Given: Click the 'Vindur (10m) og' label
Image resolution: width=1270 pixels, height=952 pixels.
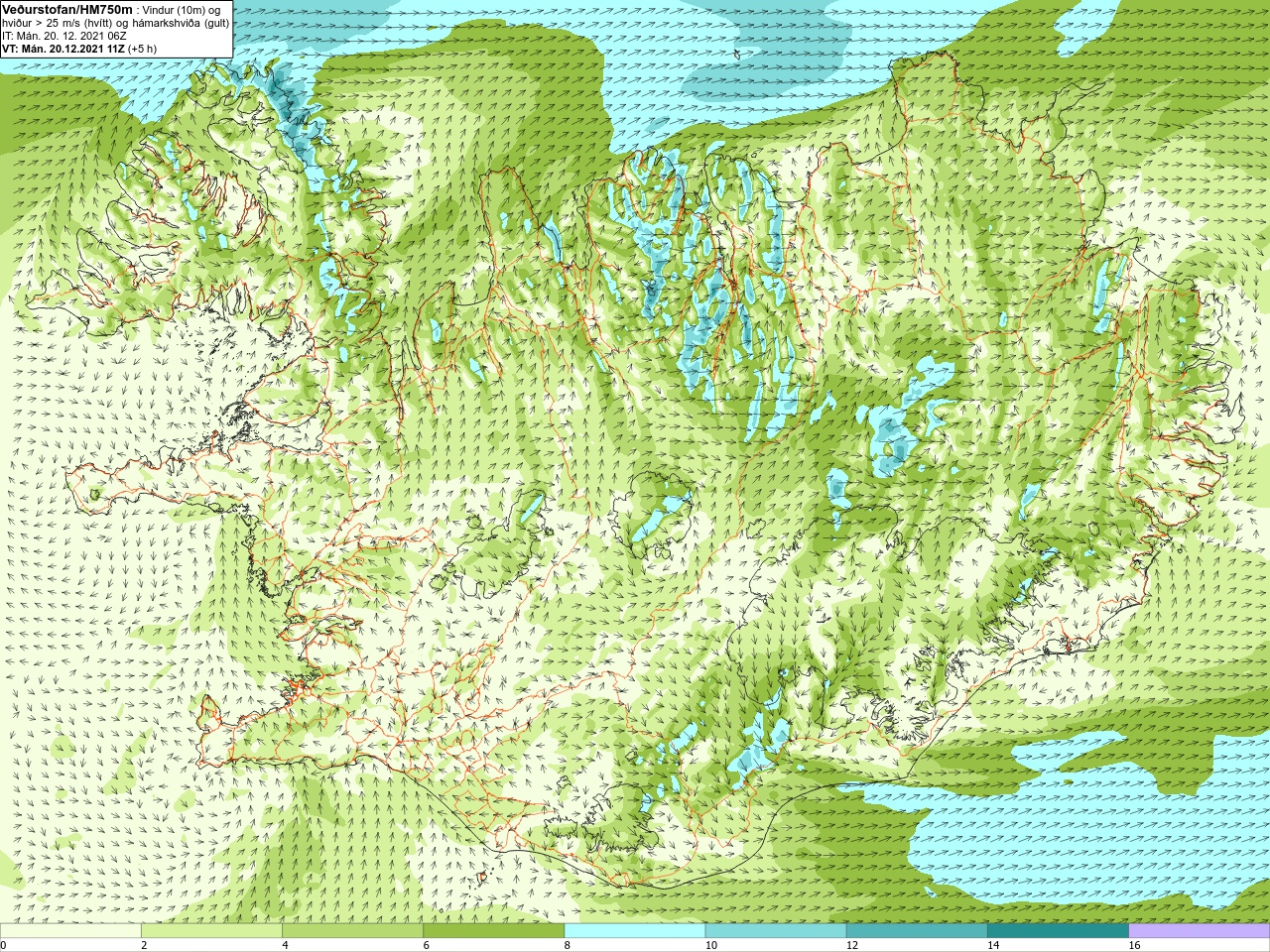Looking at the screenshot, I should (182, 10).
